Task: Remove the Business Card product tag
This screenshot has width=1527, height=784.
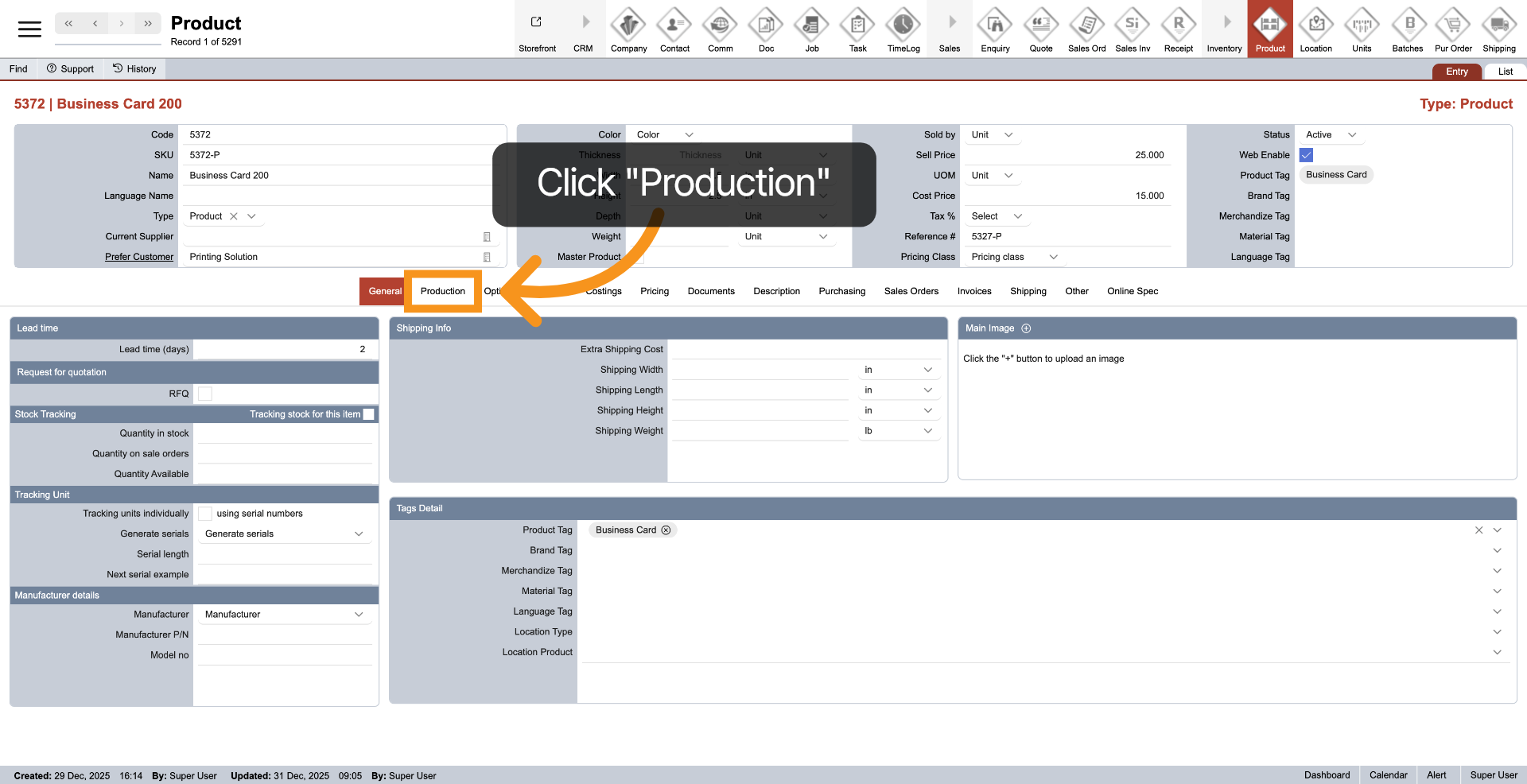Action: 666,530
